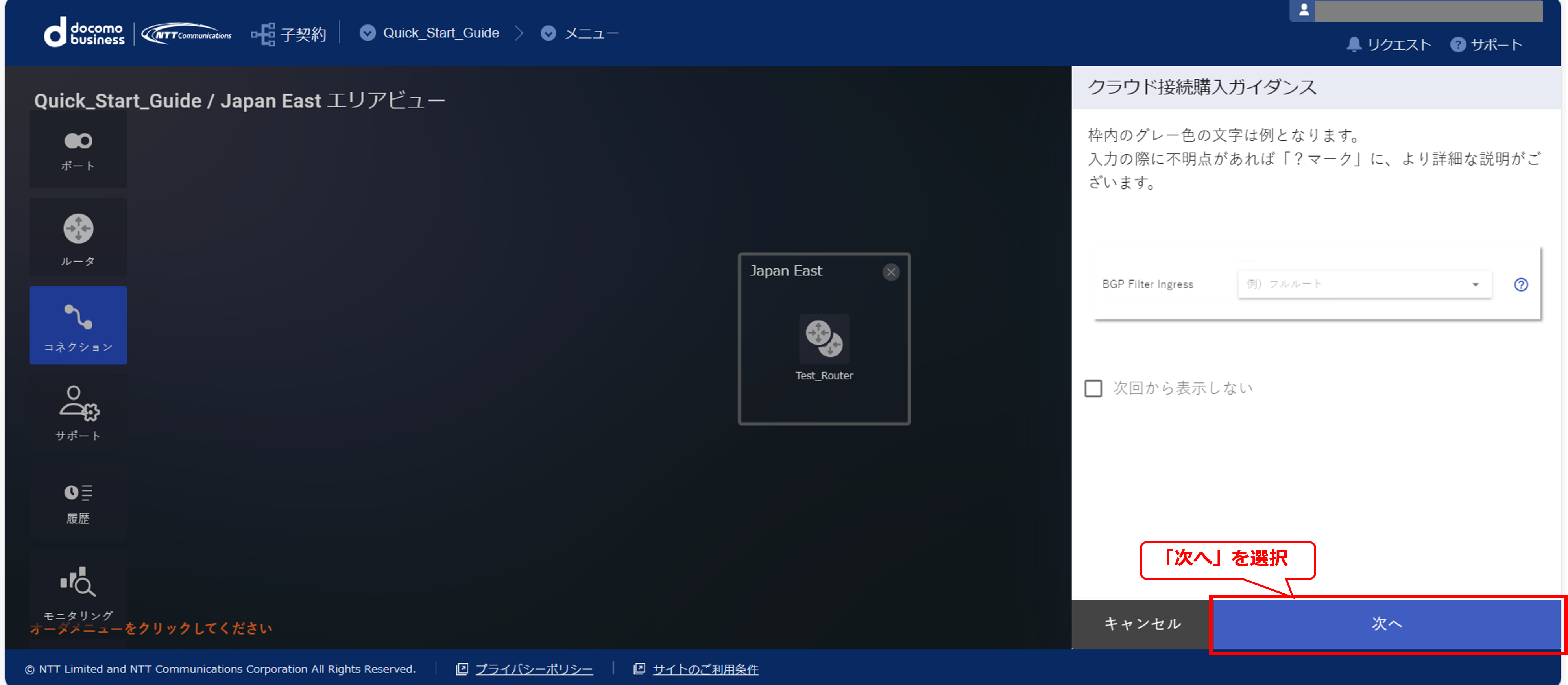Click the external-link icon beside プライバシーポリシー
Screen dimensions: 1568x685
pyautogui.click(x=462, y=668)
